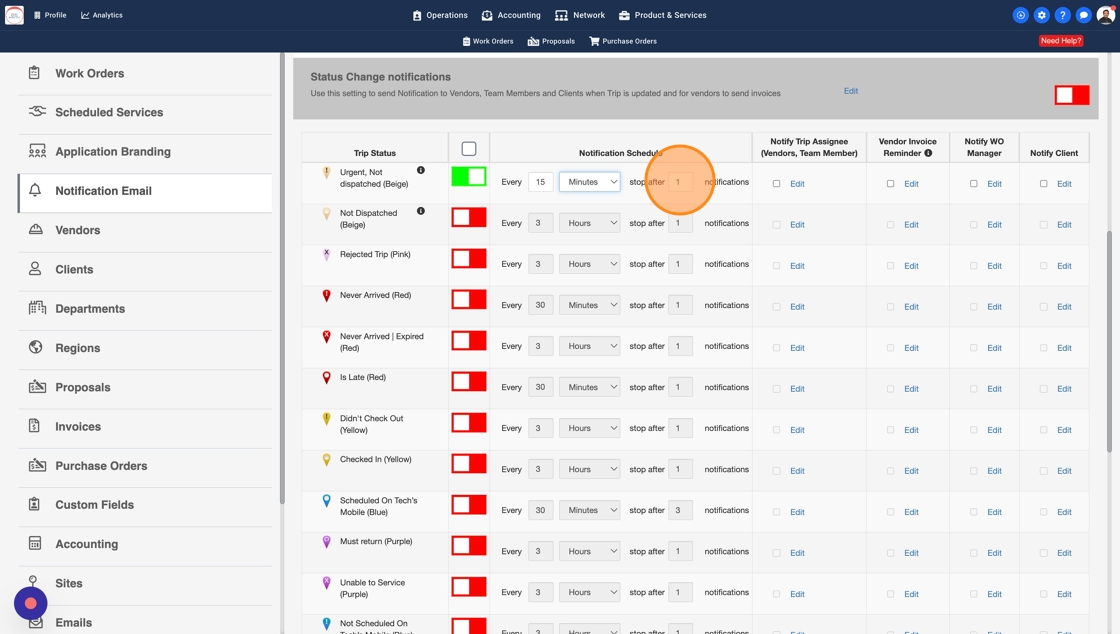Open Minutes dropdown for Never Arrived (Red) row

(x=590, y=305)
